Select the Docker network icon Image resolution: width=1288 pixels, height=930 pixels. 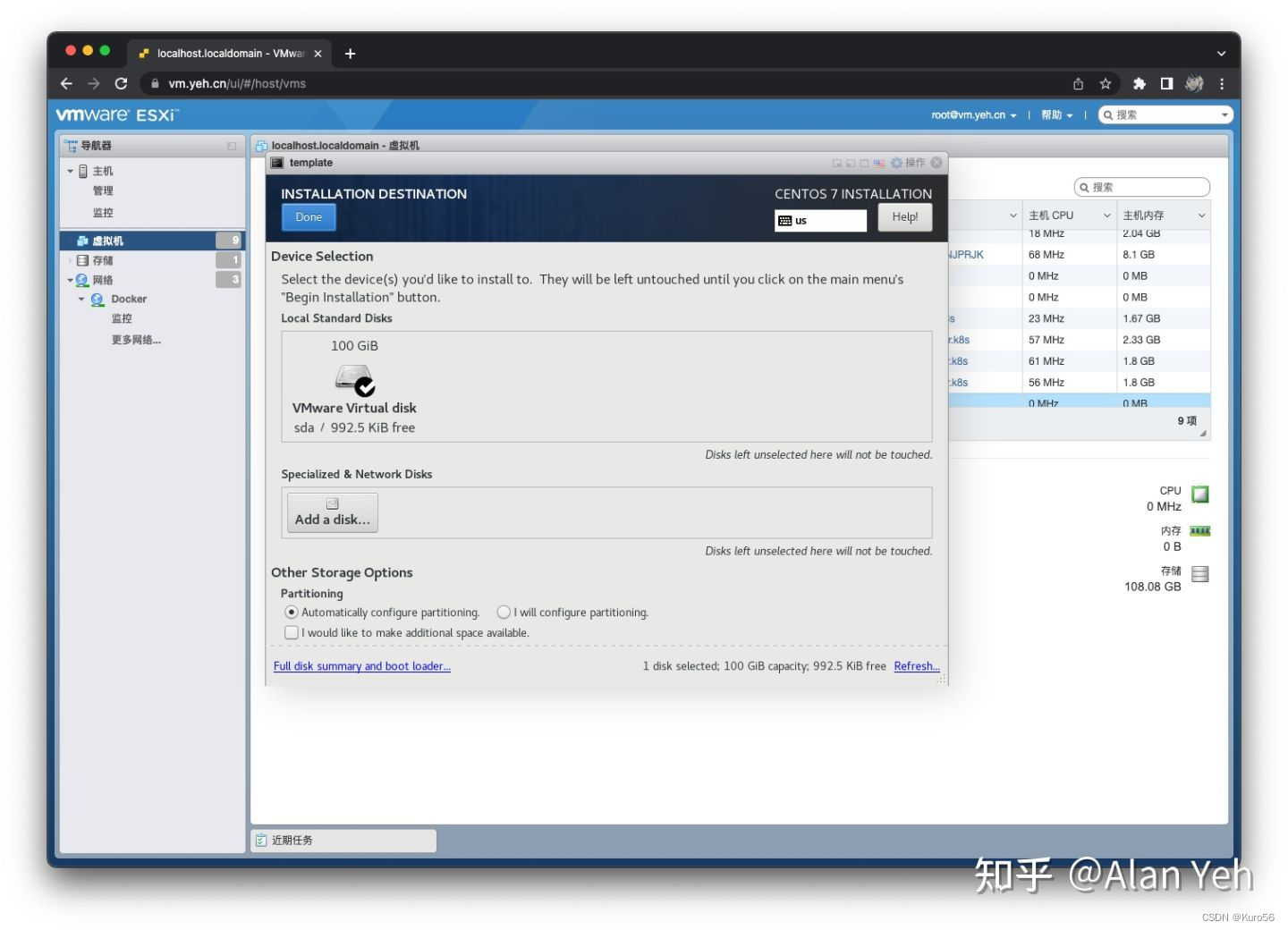tap(97, 300)
